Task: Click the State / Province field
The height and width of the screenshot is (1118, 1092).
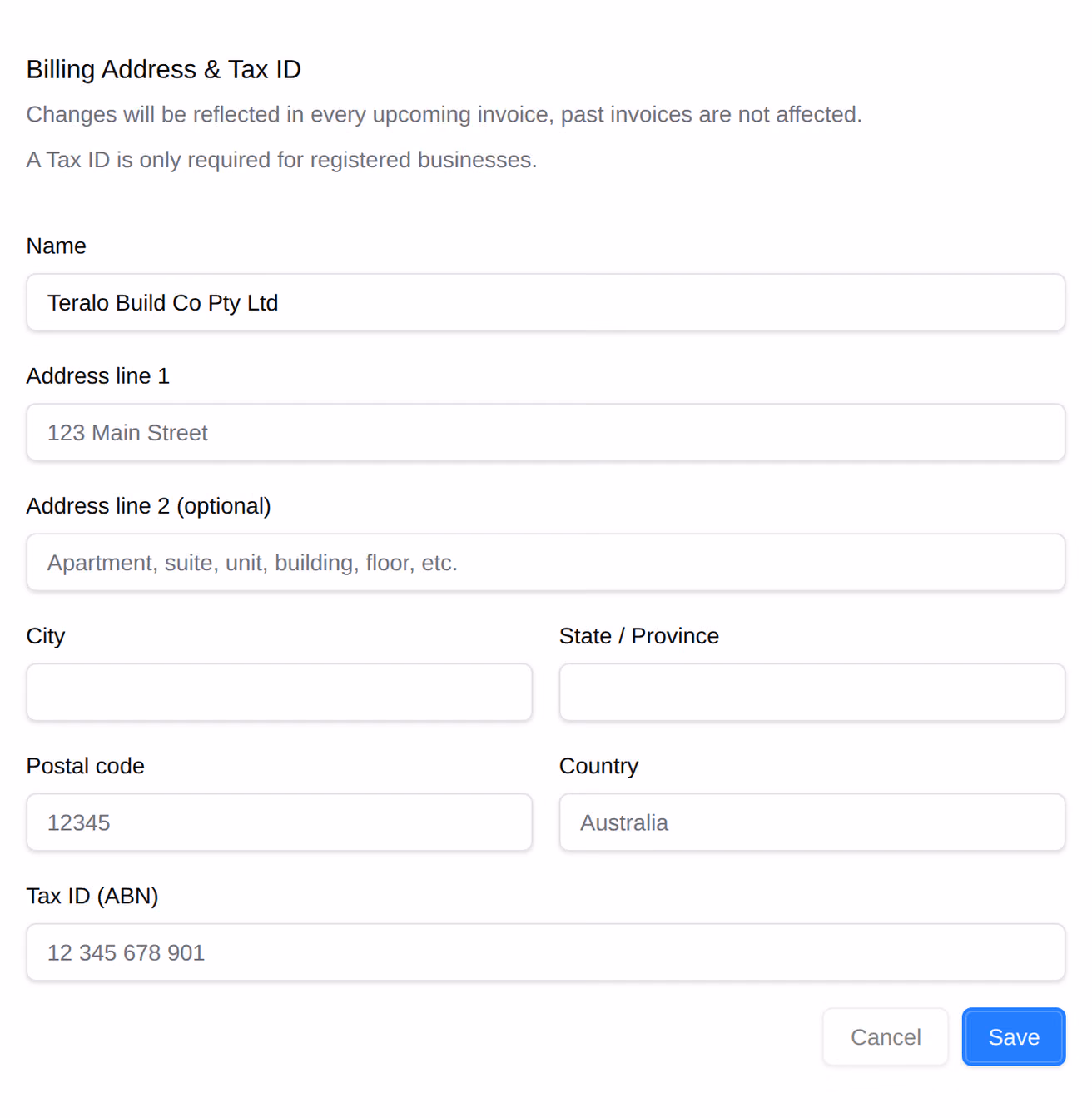Action: [812, 692]
